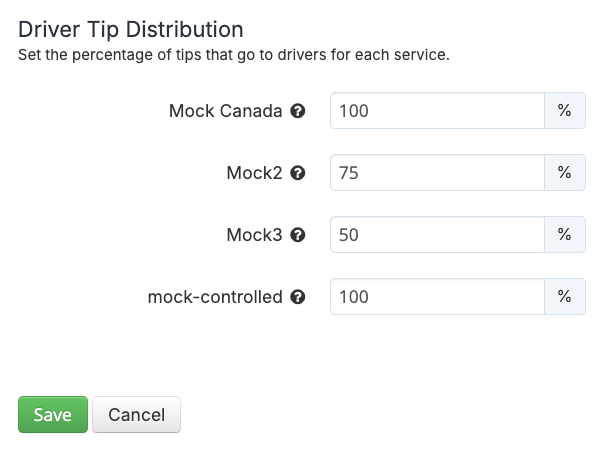
Task: Click the mock-controlled label text
Action: pos(215,297)
